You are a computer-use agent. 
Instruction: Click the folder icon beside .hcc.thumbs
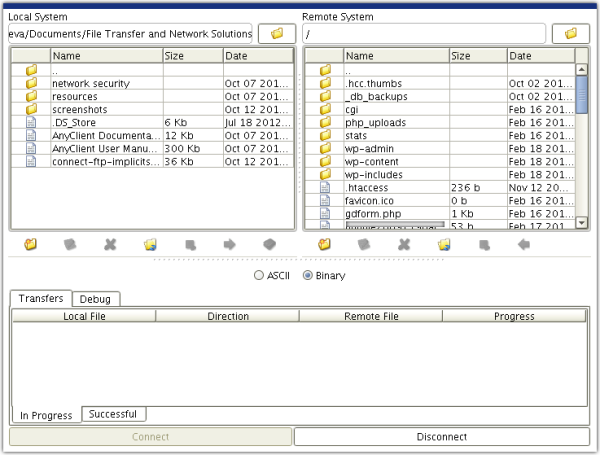[x=325, y=83]
